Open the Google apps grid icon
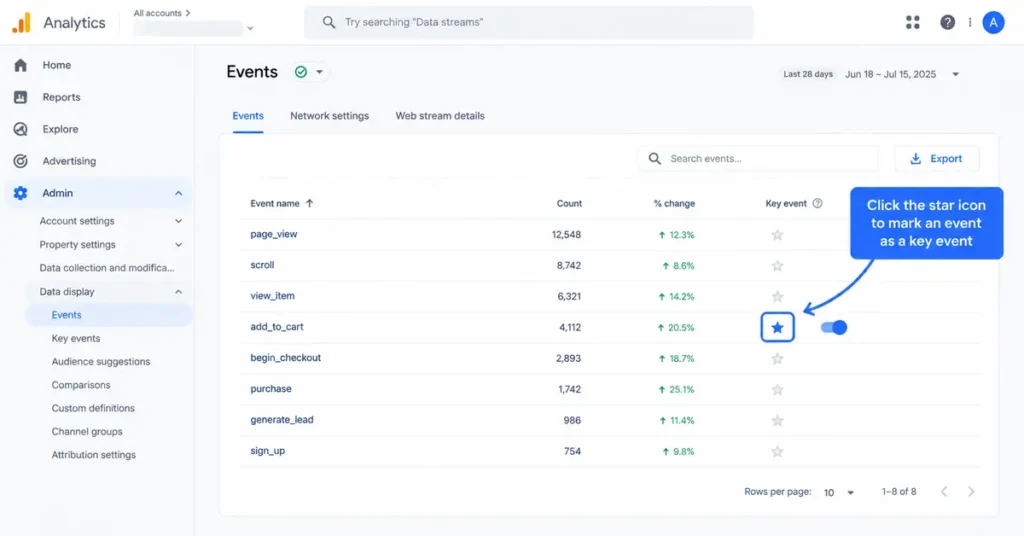Image resolution: width=1024 pixels, height=536 pixels. pyautogui.click(x=912, y=22)
